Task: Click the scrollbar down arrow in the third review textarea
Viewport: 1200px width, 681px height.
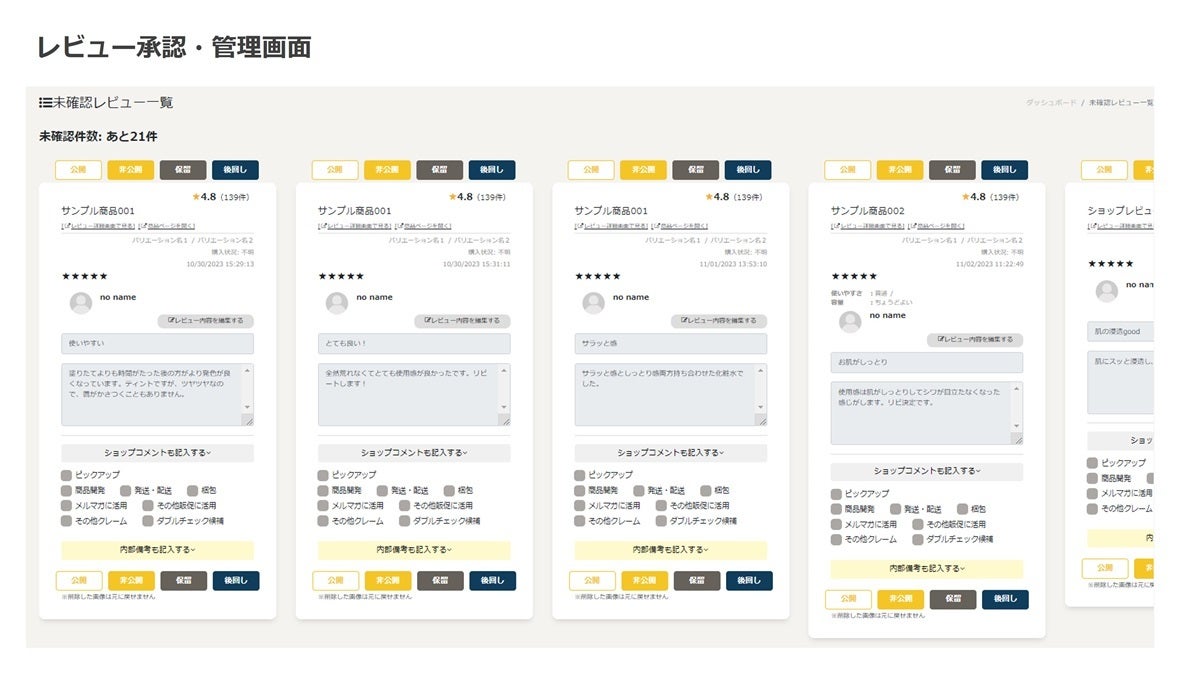Action: coord(761,407)
